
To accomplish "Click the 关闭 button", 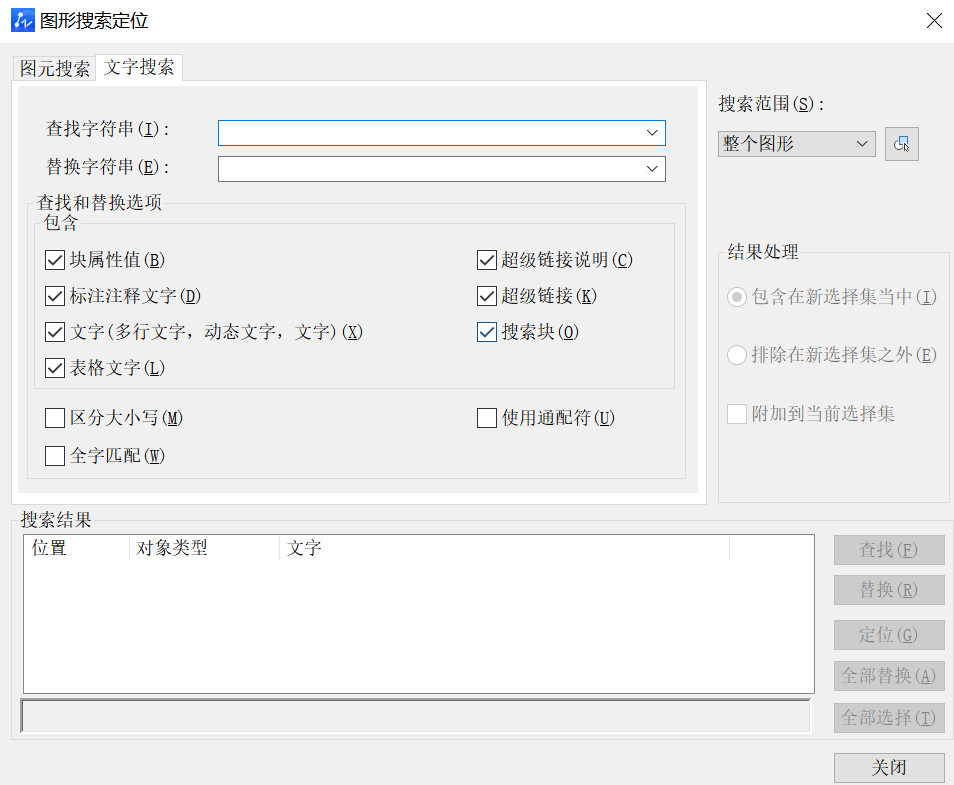I will point(889,767).
